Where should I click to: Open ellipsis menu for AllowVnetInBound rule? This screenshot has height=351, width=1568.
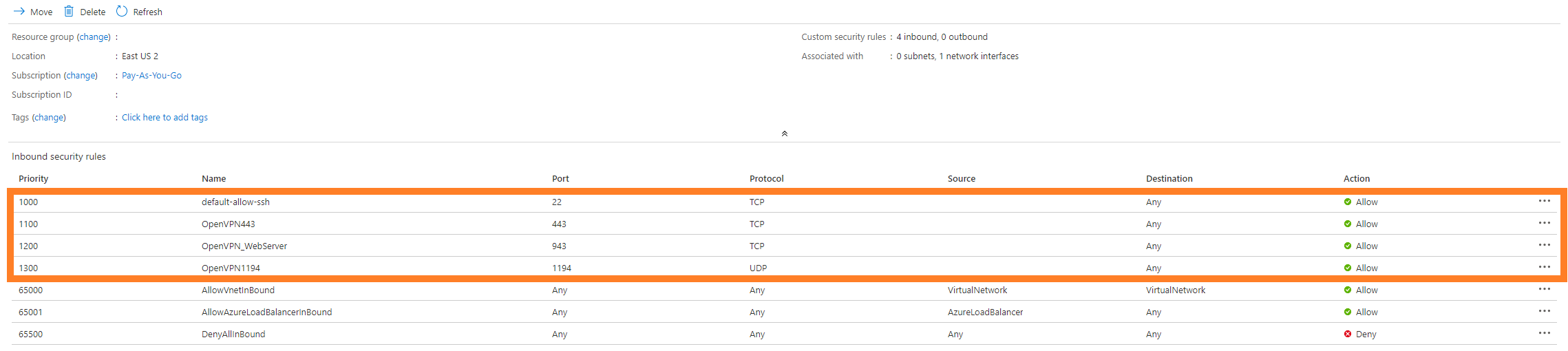[1545, 289]
